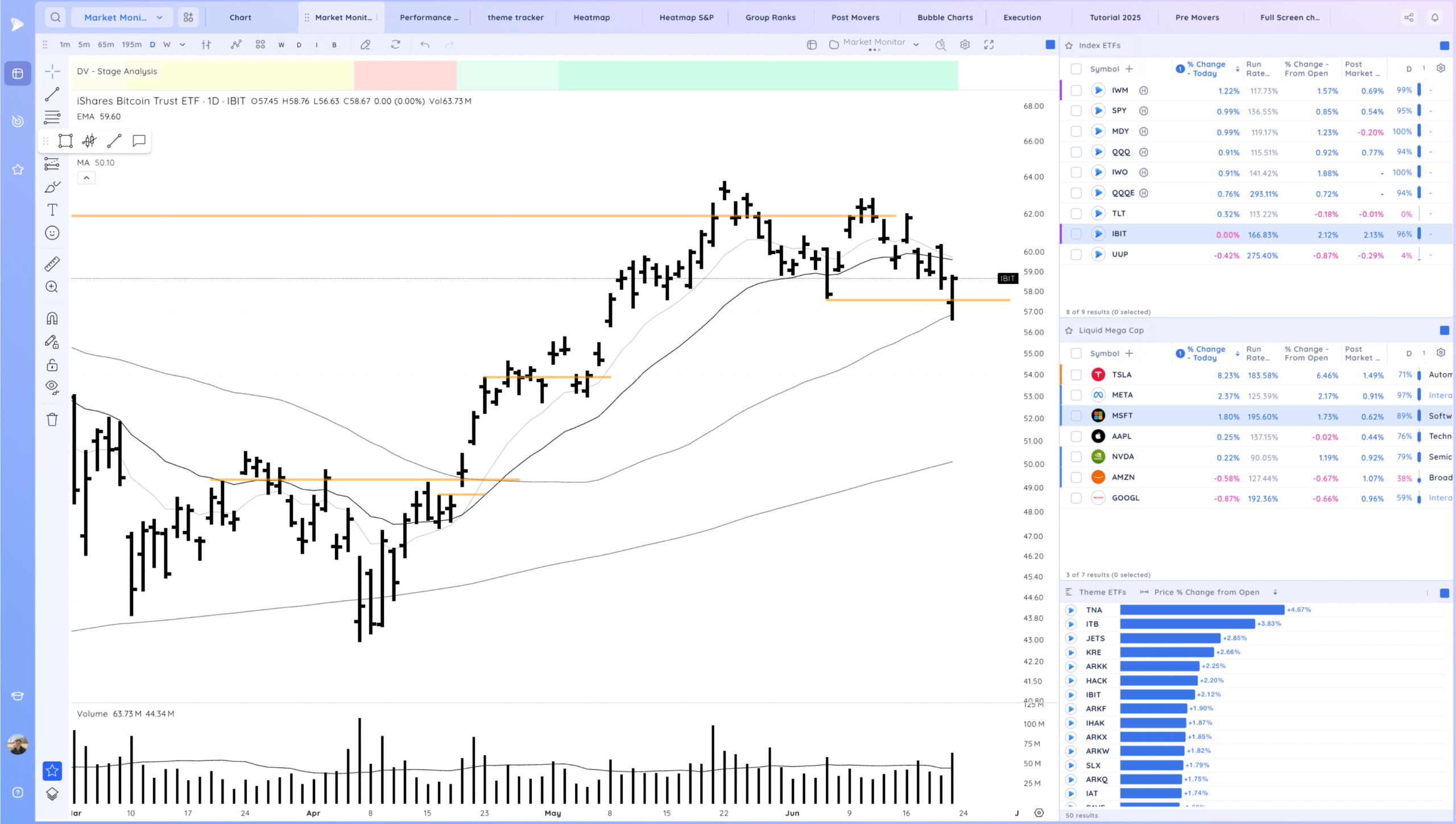Click the ruler measure tool

click(52, 264)
